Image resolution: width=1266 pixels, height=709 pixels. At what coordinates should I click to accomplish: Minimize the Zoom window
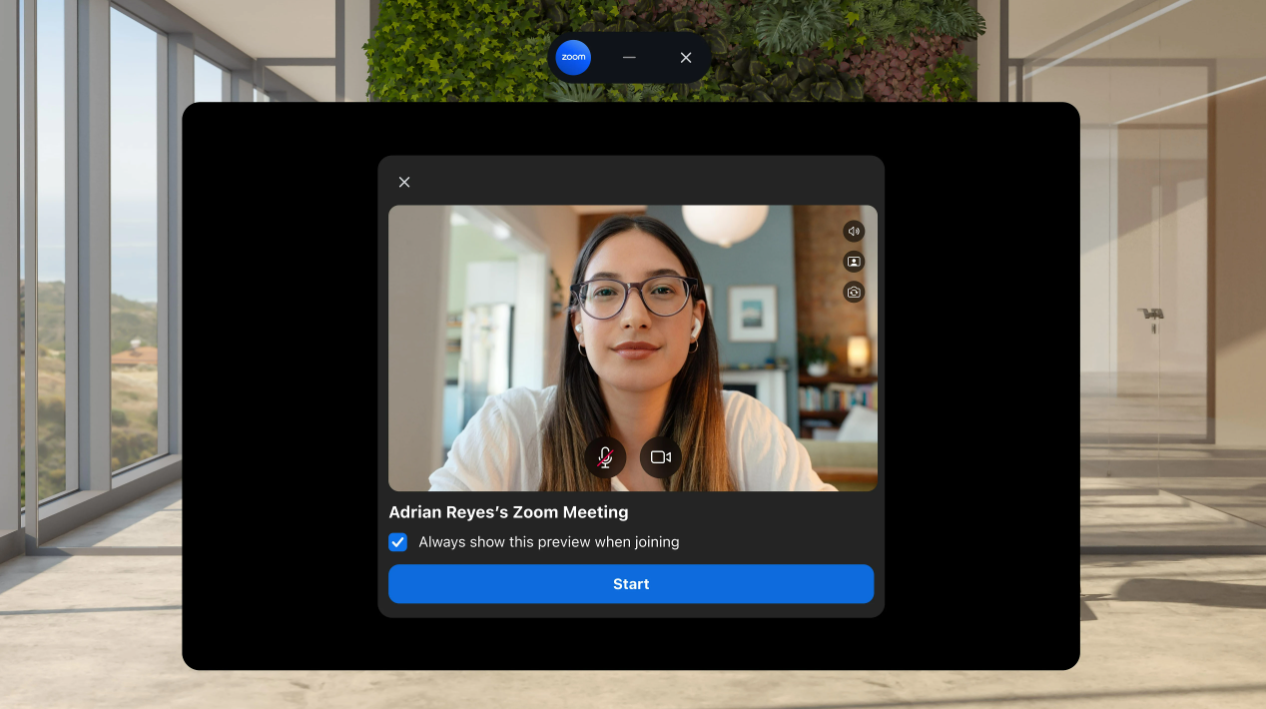click(x=629, y=57)
